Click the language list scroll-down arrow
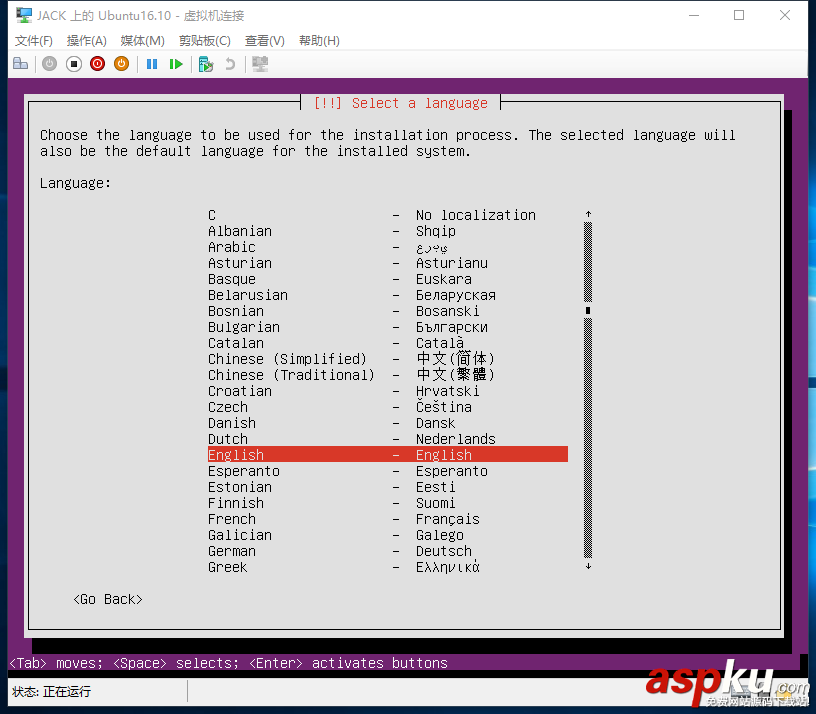 pos(588,566)
